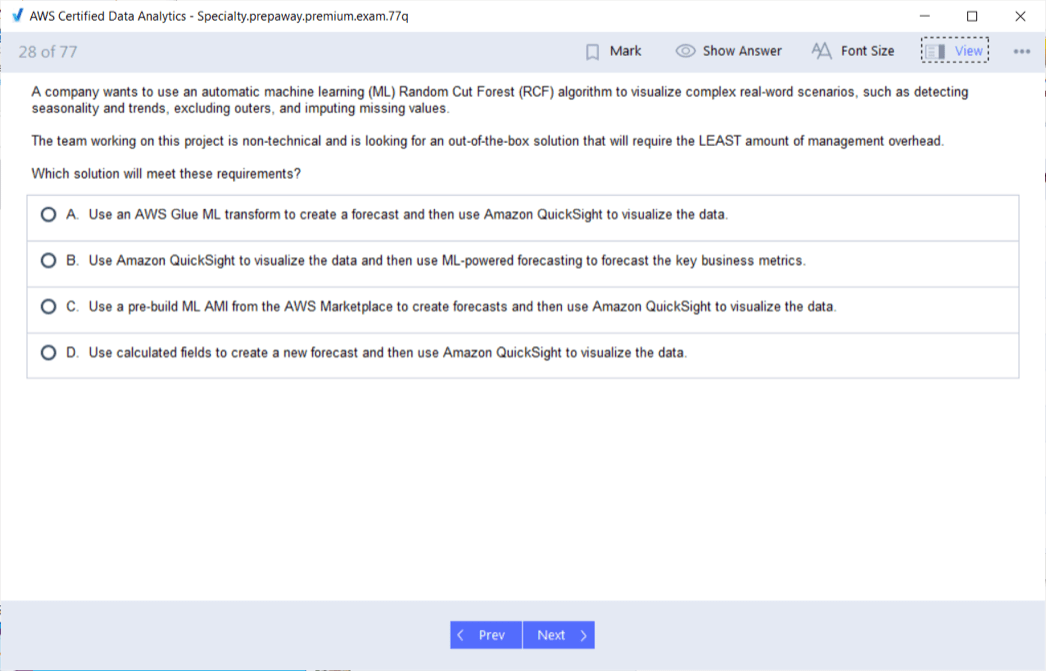
Task: Choose option D radio button
Action: pyautogui.click(x=48, y=352)
